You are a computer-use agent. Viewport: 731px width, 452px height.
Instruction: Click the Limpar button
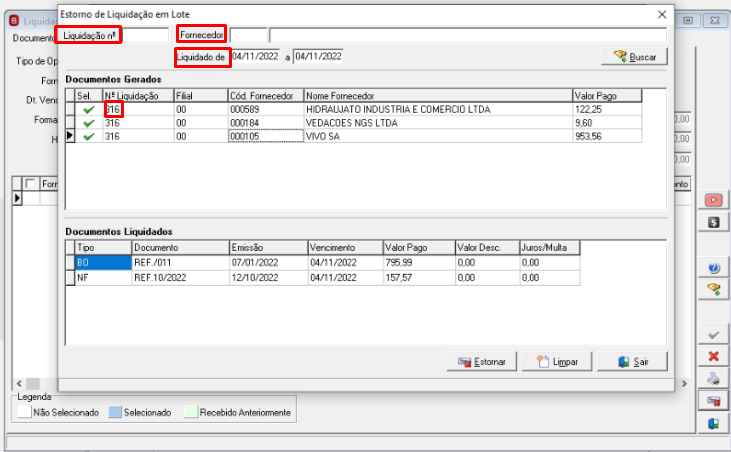[x=557, y=362]
